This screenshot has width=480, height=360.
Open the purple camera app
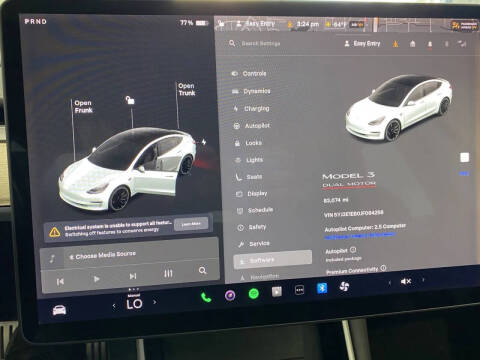[230, 295]
